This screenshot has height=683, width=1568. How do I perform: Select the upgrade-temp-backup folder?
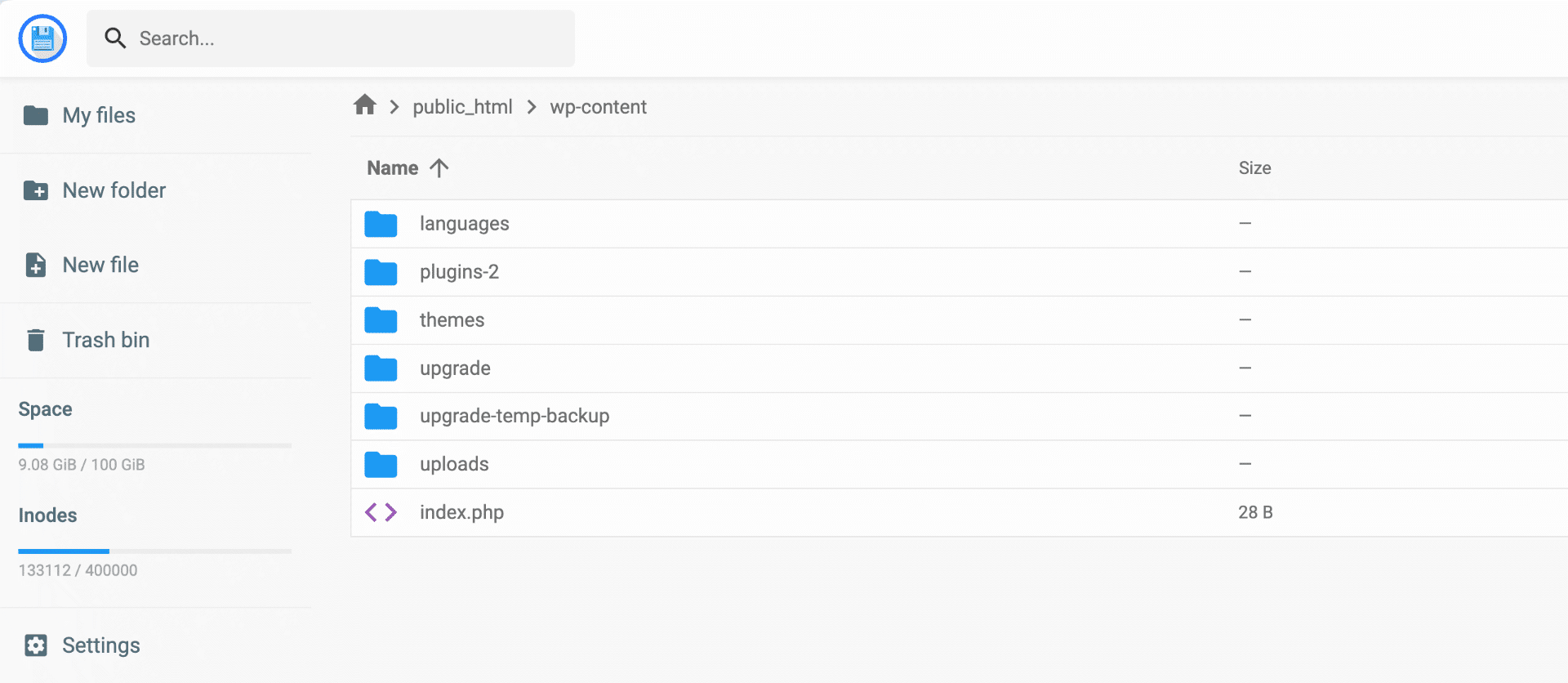pyautogui.click(x=960, y=417)
